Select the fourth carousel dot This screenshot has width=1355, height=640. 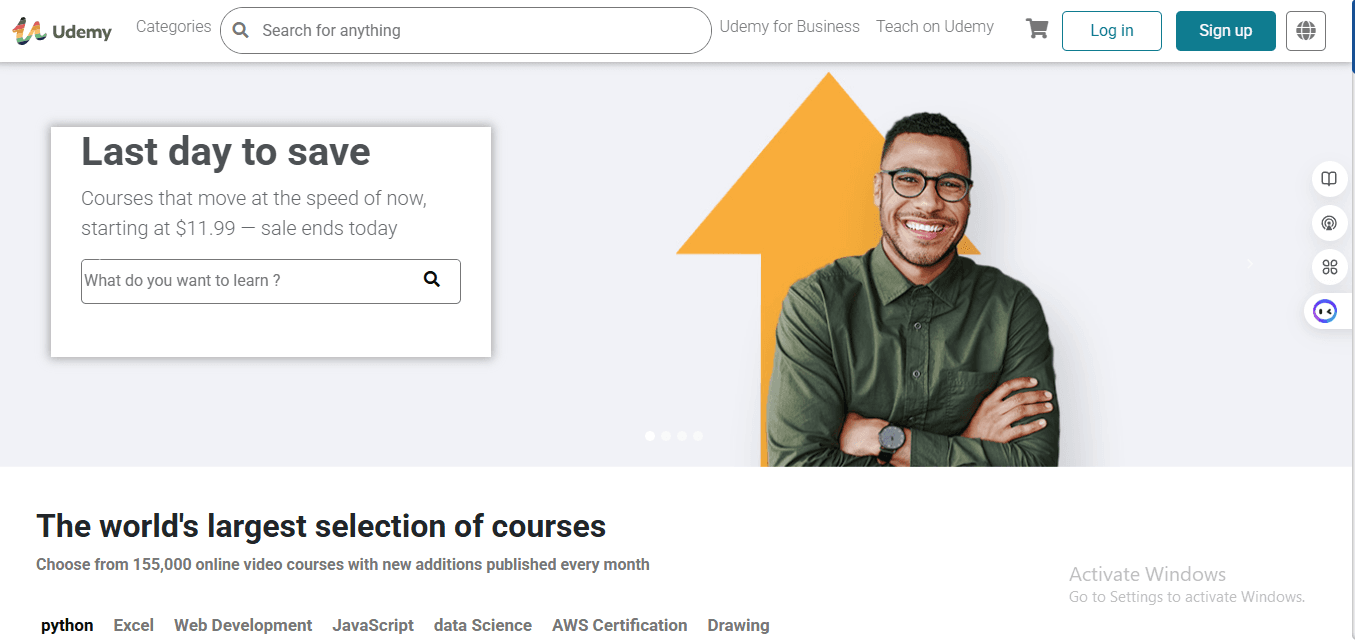[x=697, y=436]
